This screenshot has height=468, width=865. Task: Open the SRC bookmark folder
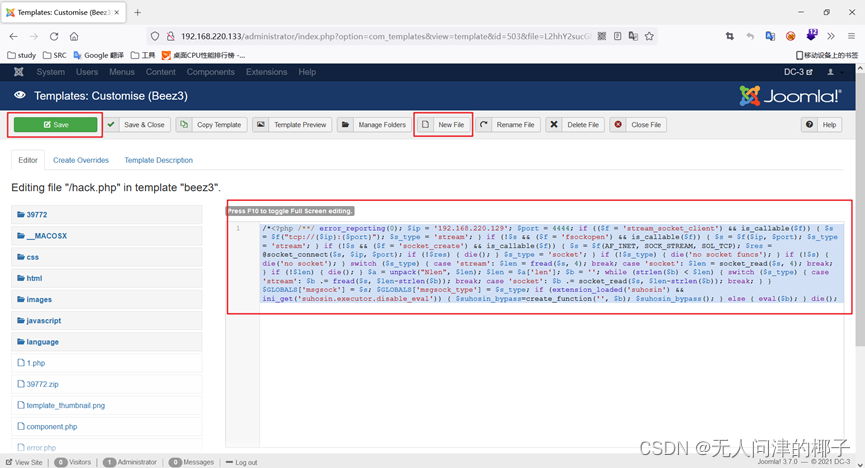[x=54, y=55]
